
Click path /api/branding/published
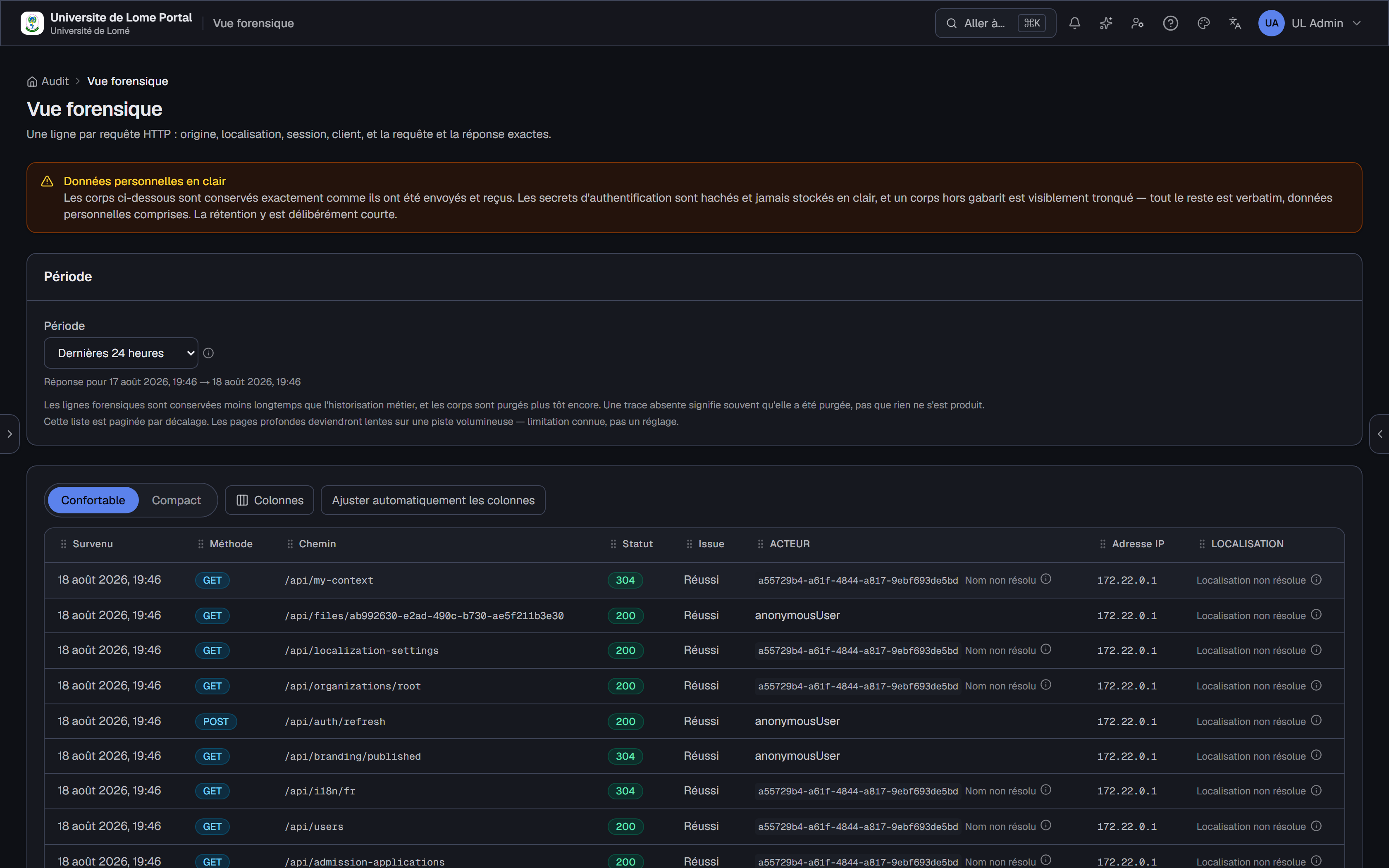[x=353, y=757]
